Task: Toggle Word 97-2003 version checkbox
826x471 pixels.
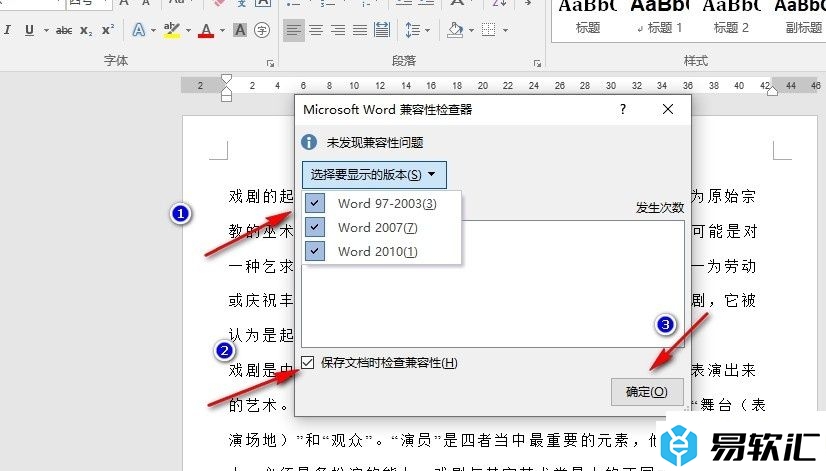Action: [x=314, y=203]
